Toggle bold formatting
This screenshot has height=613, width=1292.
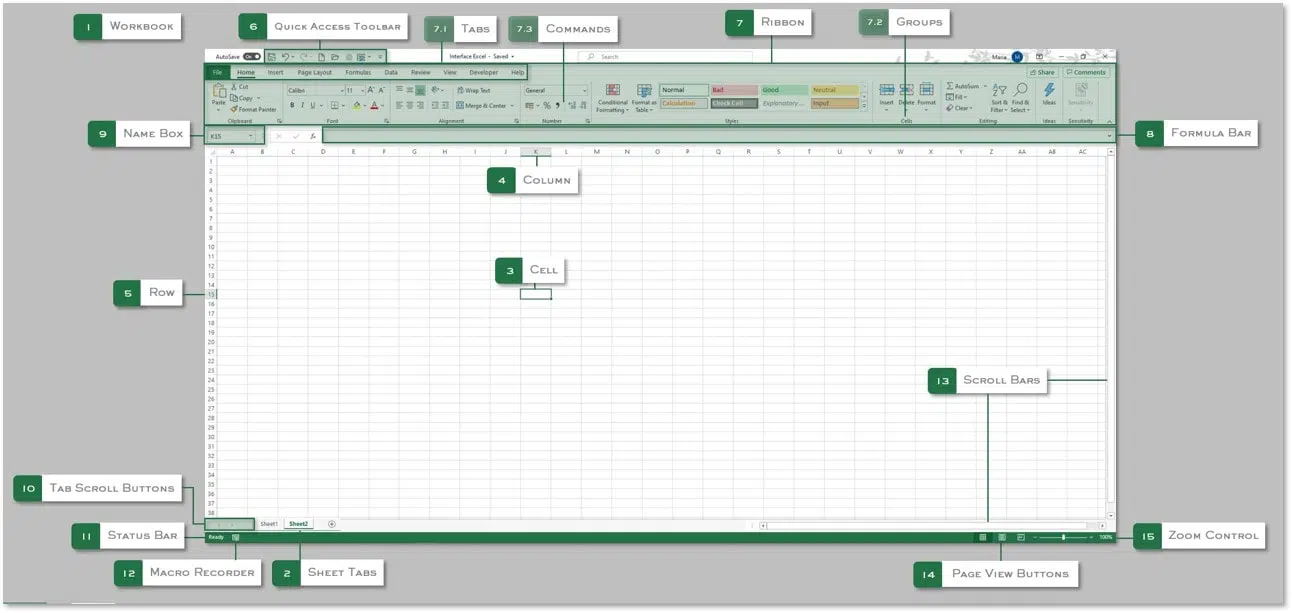click(x=292, y=105)
